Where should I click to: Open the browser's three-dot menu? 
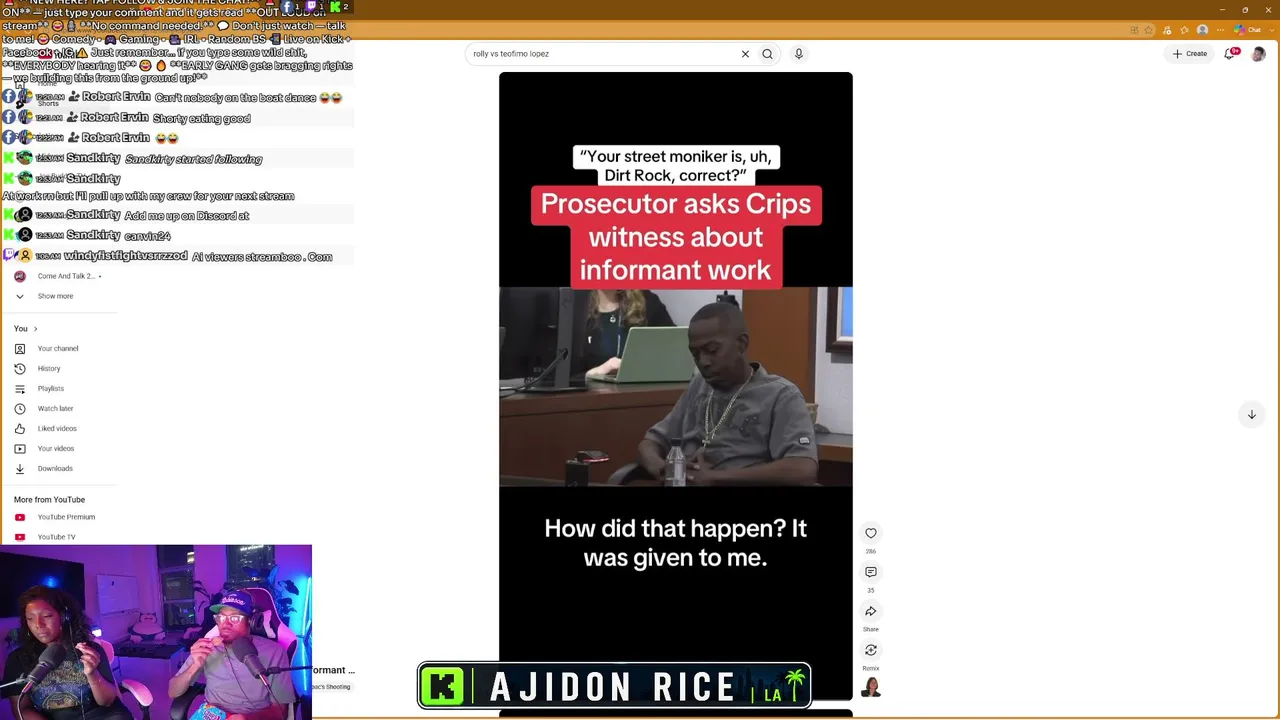point(1221,30)
